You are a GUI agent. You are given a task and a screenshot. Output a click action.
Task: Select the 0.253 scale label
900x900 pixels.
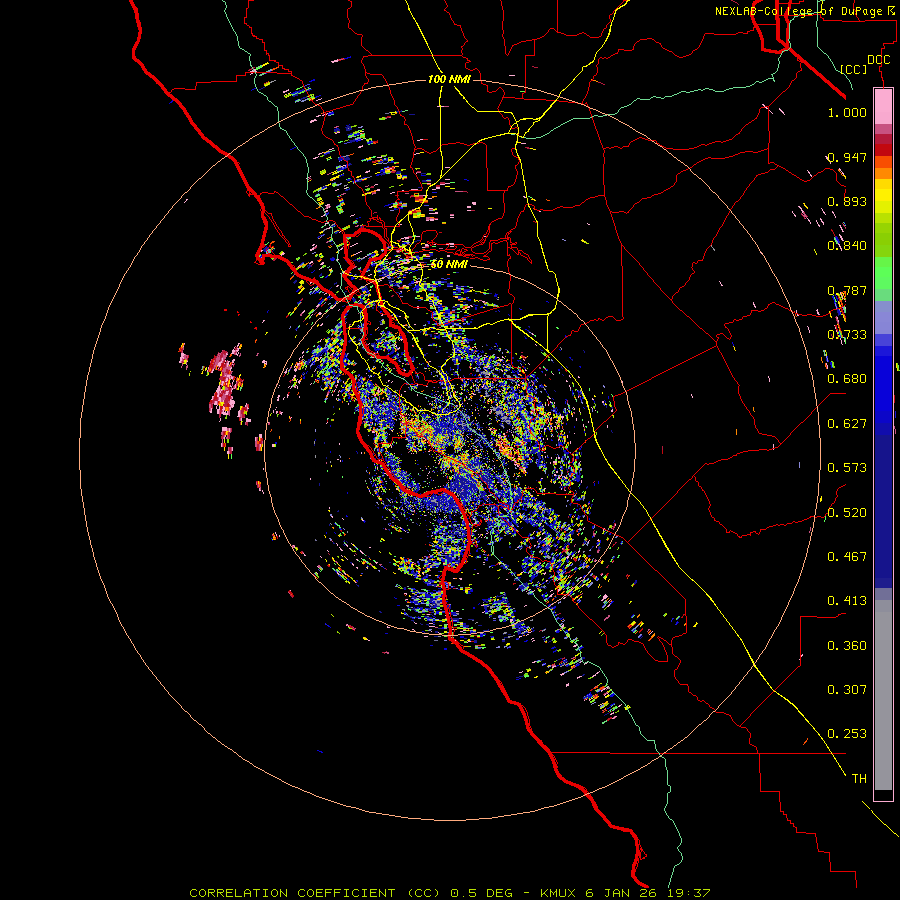tap(847, 734)
